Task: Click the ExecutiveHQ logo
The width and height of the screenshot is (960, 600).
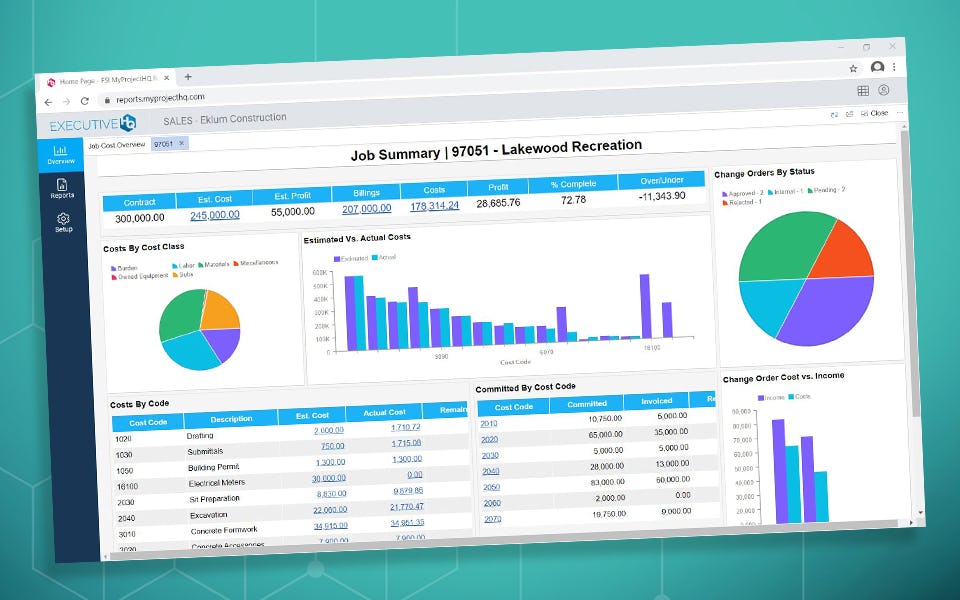Action: pyautogui.click(x=93, y=124)
